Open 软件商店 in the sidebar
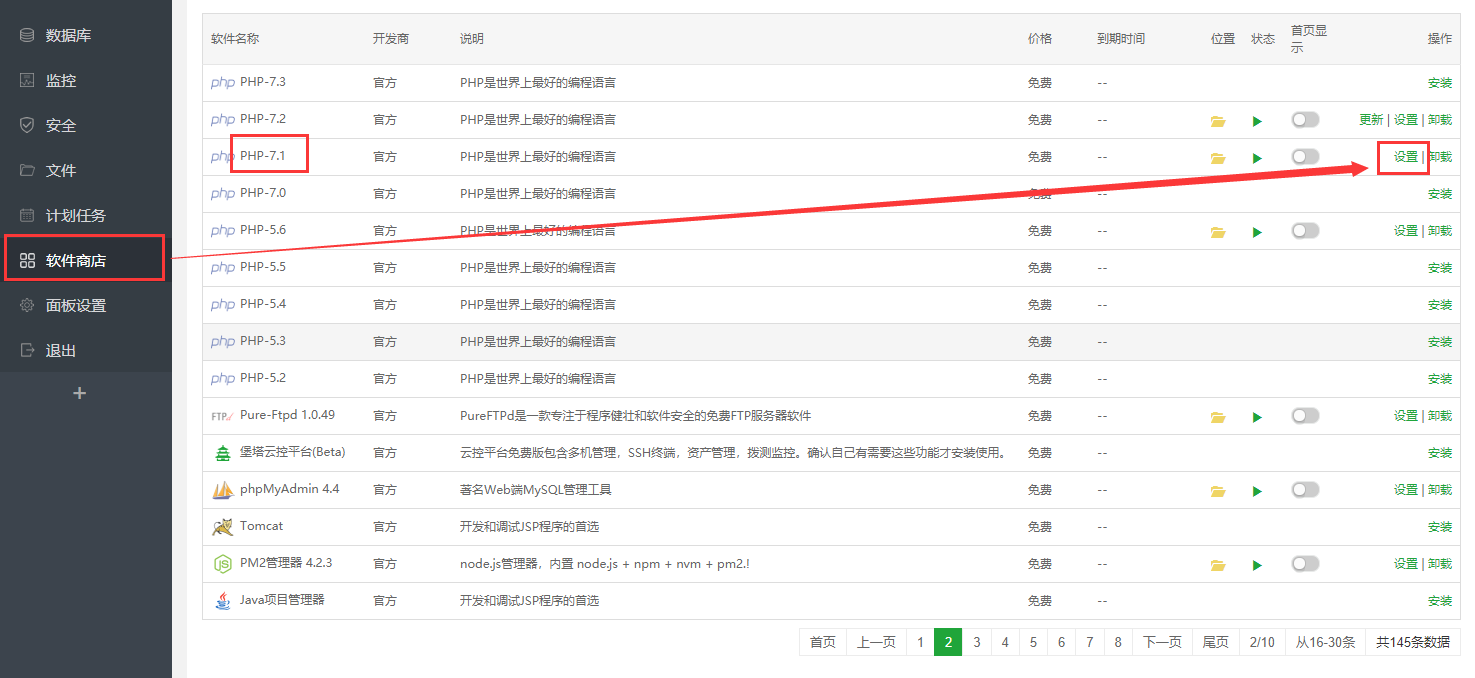The width and height of the screenshot is (1475, 678). click(x=76, y=261)
